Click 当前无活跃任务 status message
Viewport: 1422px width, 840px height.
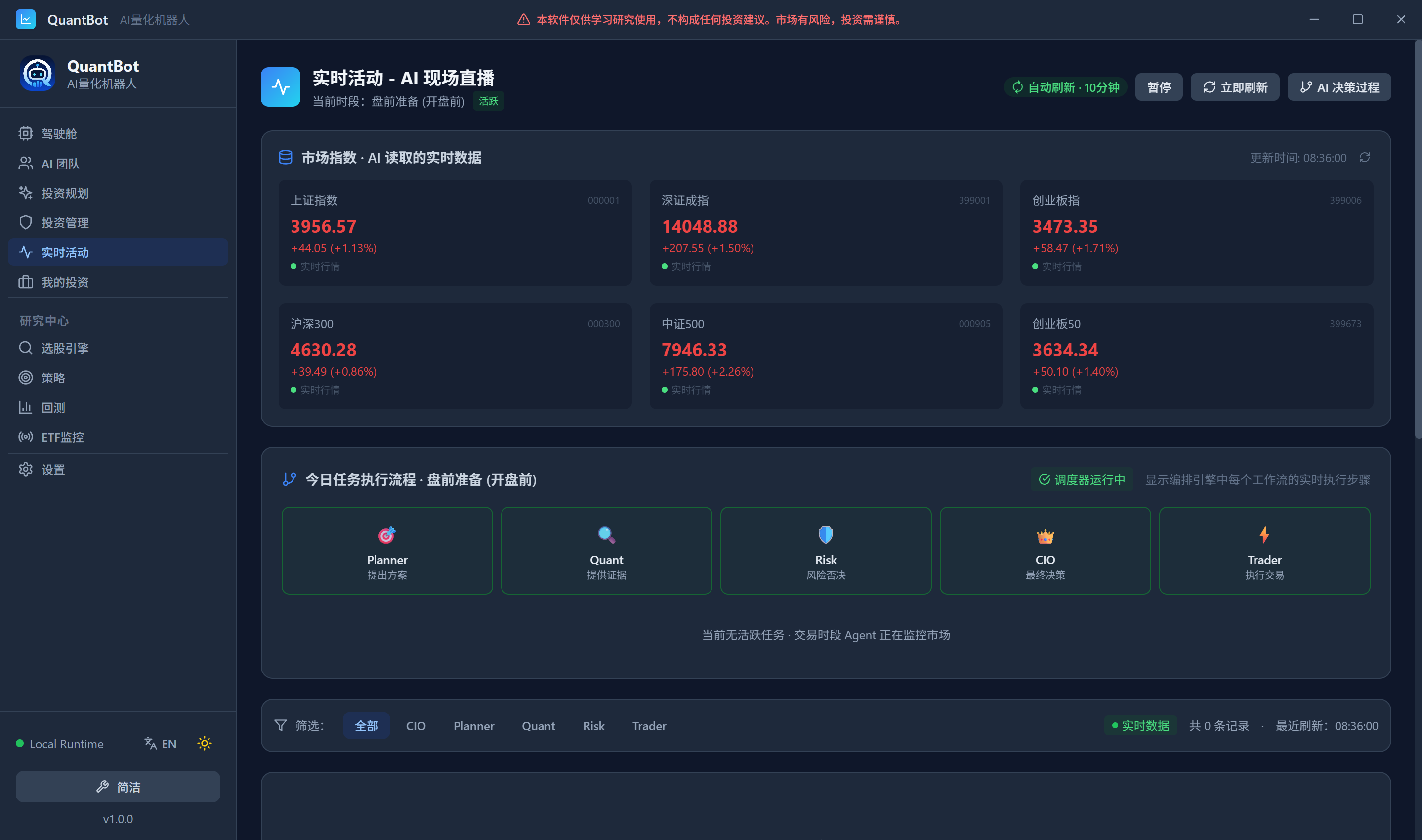click(826, 634)
